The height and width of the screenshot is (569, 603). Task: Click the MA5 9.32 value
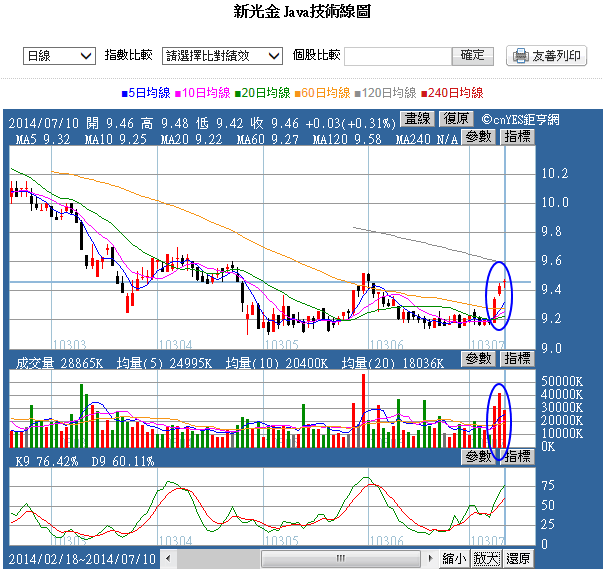point(43,139)
